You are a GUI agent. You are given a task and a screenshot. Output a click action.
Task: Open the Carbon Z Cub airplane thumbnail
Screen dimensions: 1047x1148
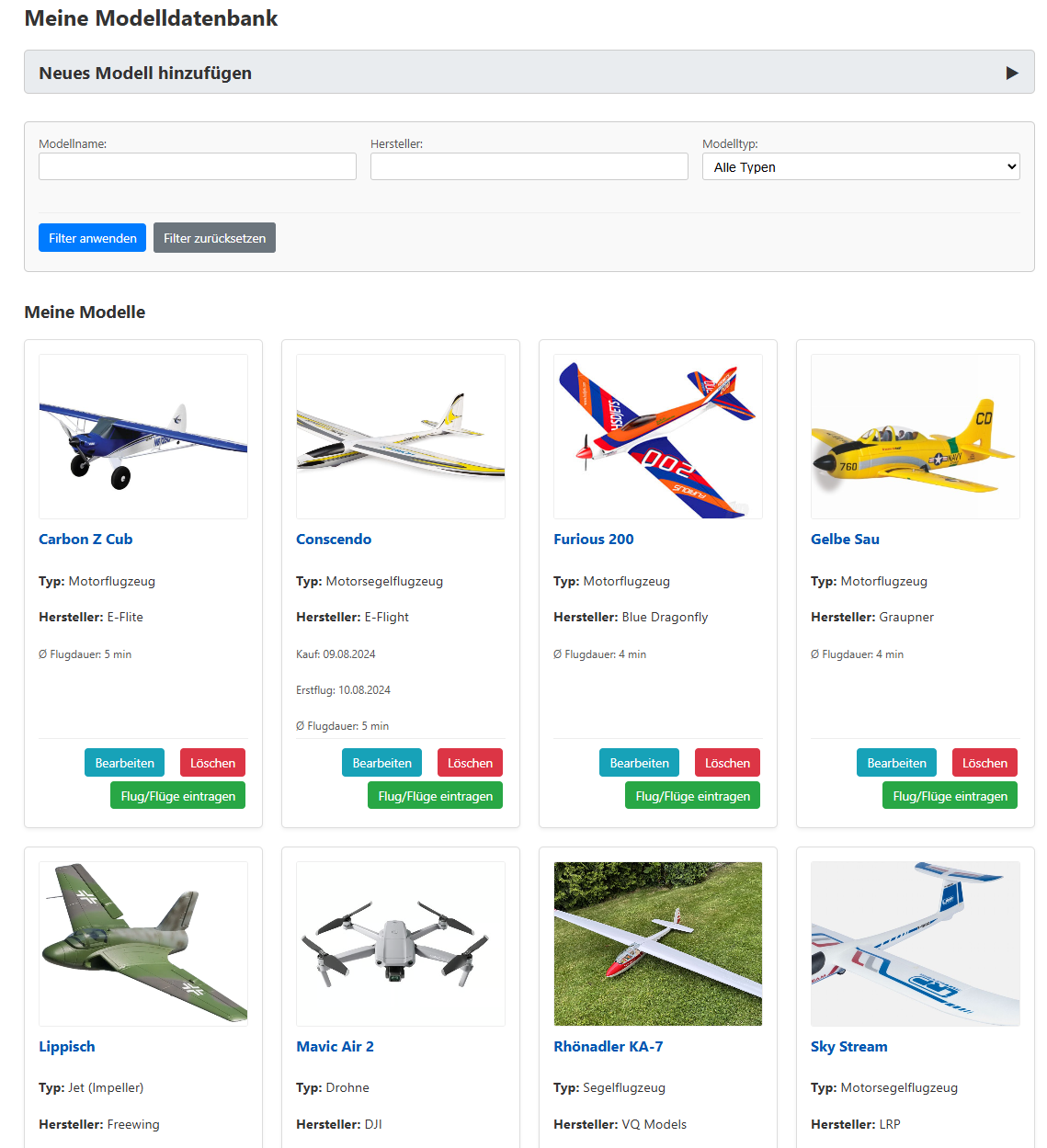click(x=143, y=437)
